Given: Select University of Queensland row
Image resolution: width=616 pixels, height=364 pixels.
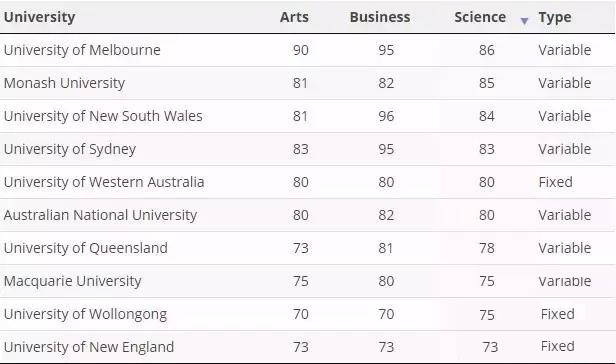Looking at the screenshot, I should [x=307, y=248].
